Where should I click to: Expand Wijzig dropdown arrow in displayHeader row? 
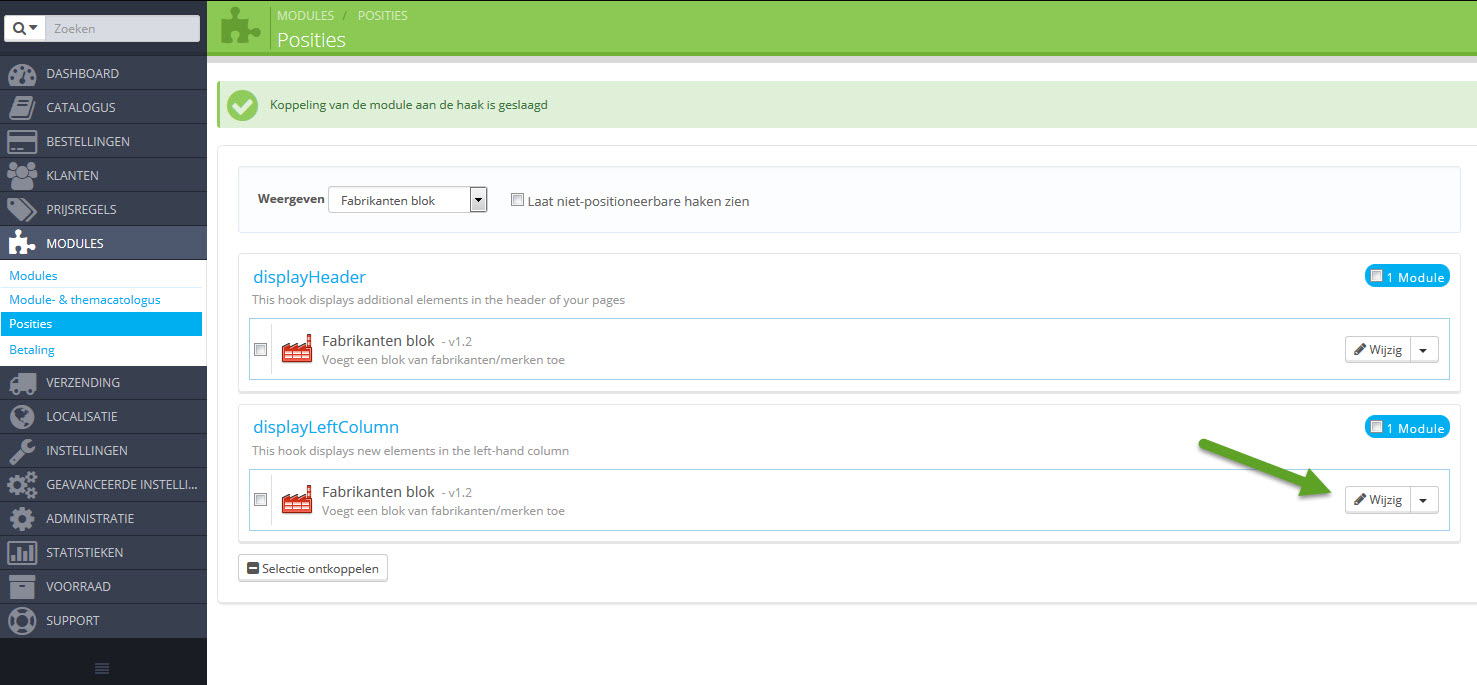[1424, 349]
